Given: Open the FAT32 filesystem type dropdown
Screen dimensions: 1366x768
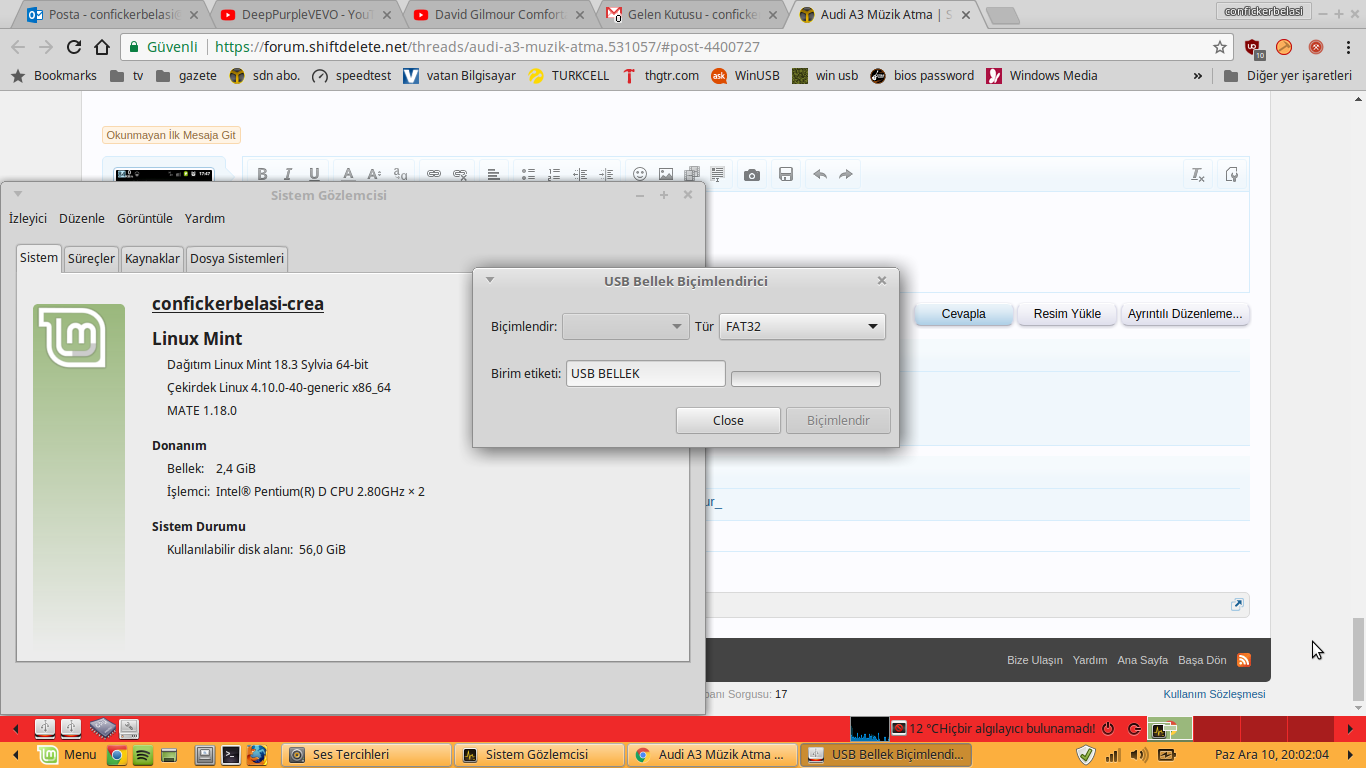Looking at the screenshot, I should (802, 326).
